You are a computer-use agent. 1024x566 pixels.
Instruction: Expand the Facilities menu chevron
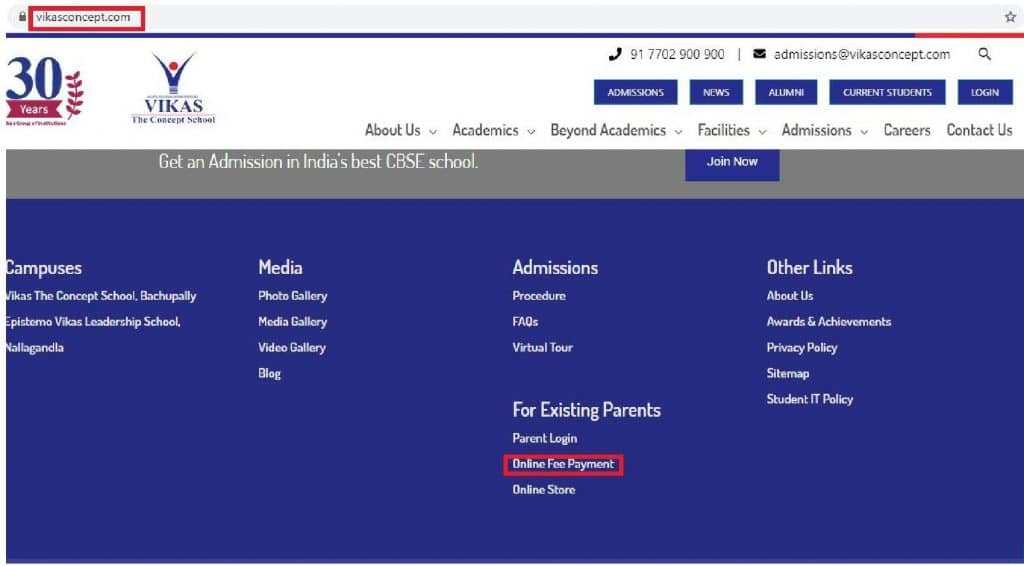(762, 132)
